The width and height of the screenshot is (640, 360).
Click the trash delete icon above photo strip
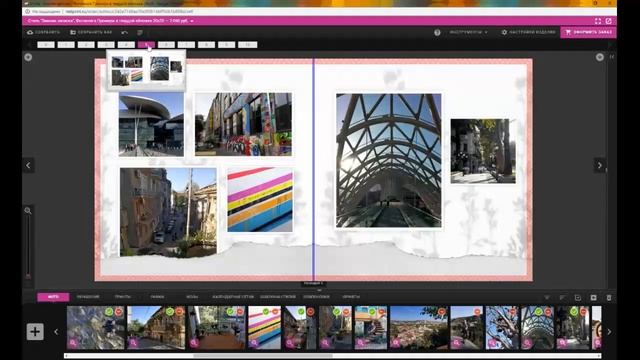point(609,298)
